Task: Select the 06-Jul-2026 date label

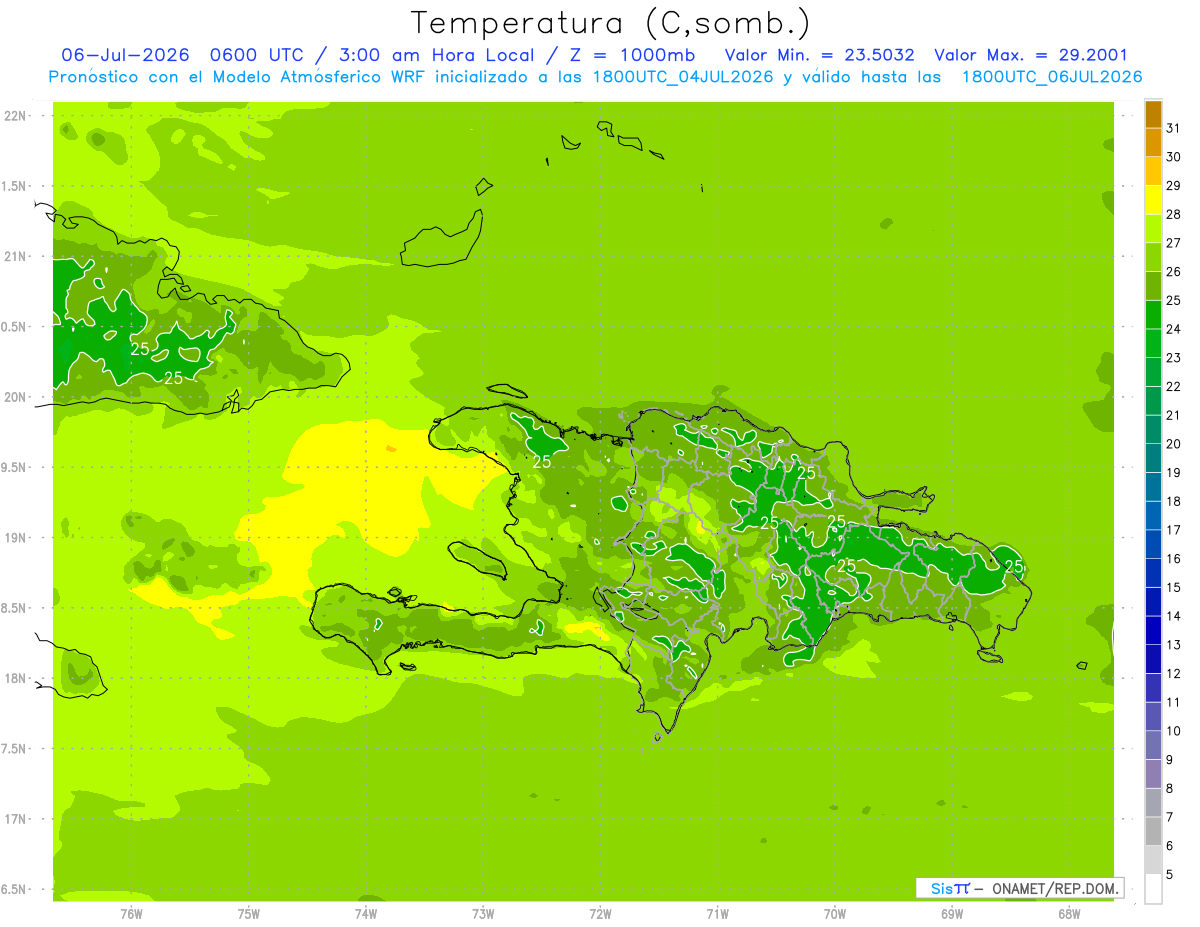Action: pos(126,55)
